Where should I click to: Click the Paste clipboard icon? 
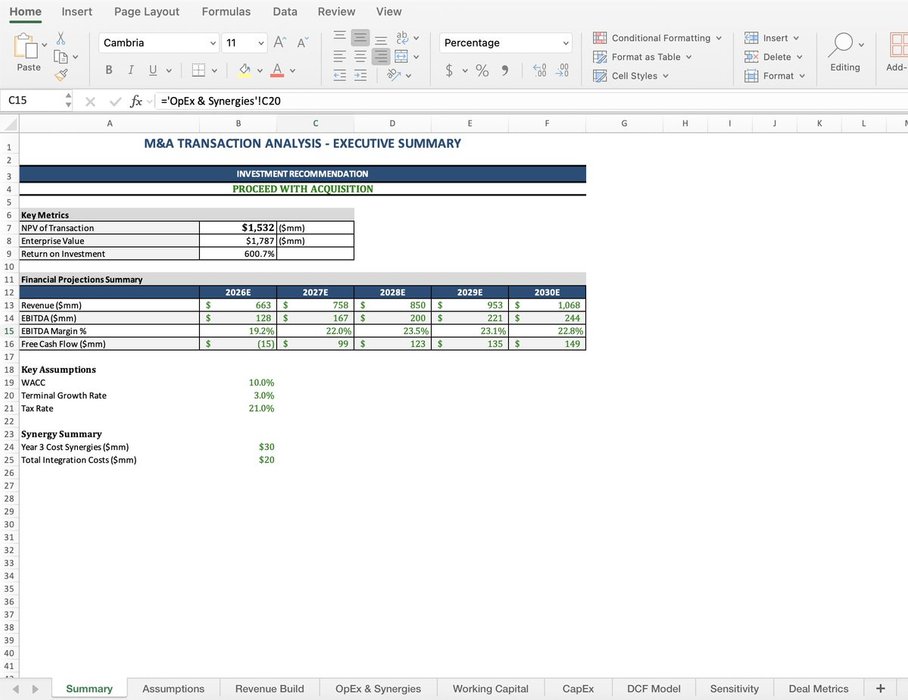tap(28, 50)
